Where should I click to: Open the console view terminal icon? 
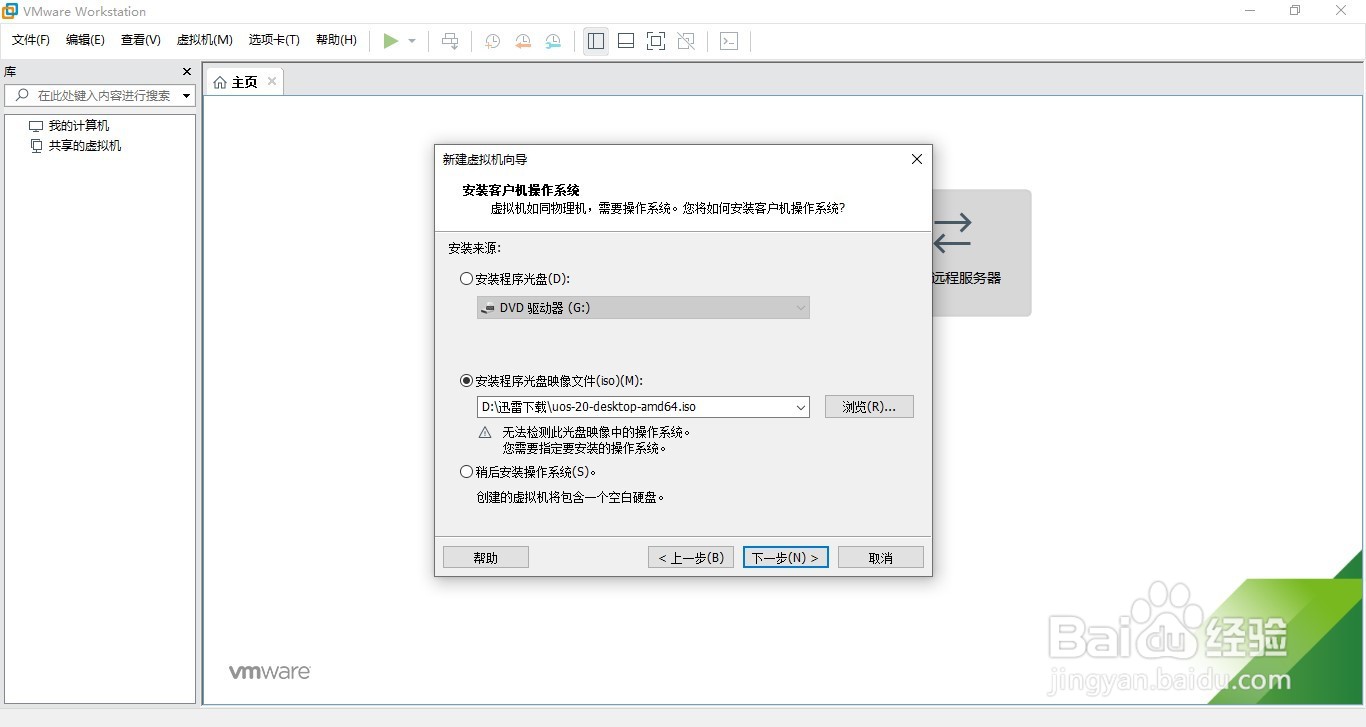click(729, 41)
